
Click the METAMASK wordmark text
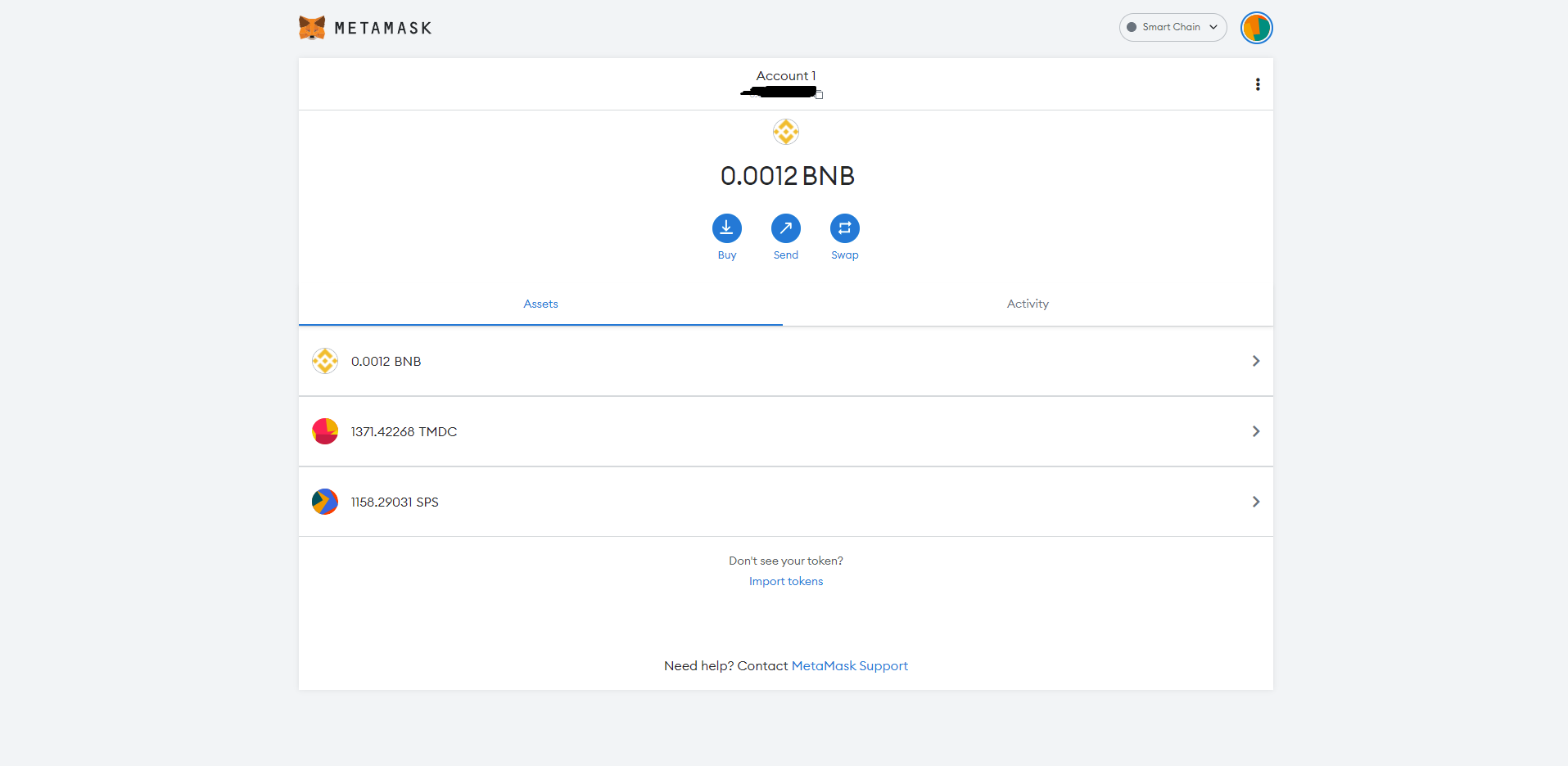[383, 28]
